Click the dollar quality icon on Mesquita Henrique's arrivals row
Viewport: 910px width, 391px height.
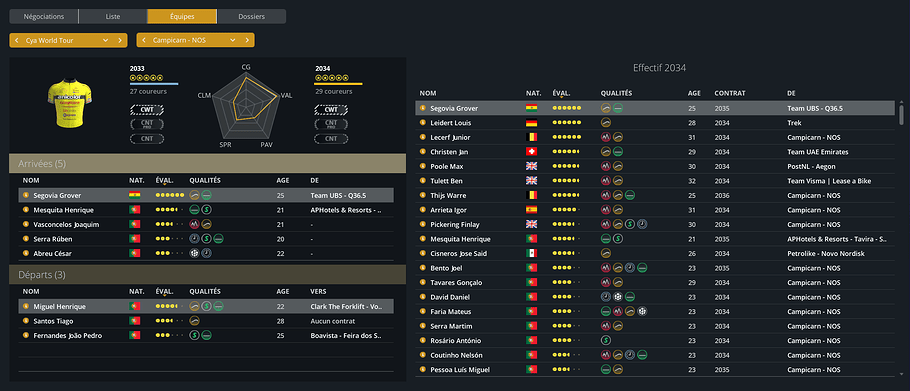tap(206, 210)
